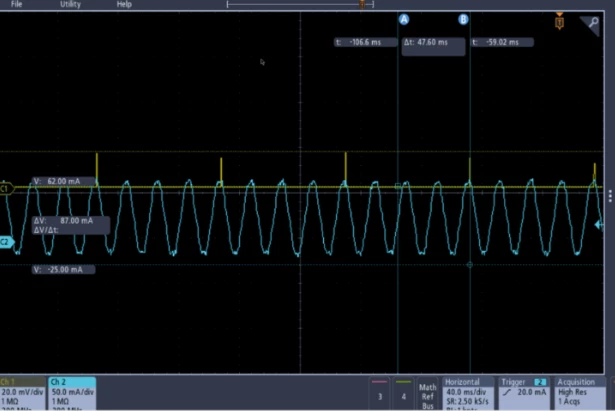Click the Δt 47.60 ms cursor readout
Screen dimensions: 615x411
click(433, 46)
